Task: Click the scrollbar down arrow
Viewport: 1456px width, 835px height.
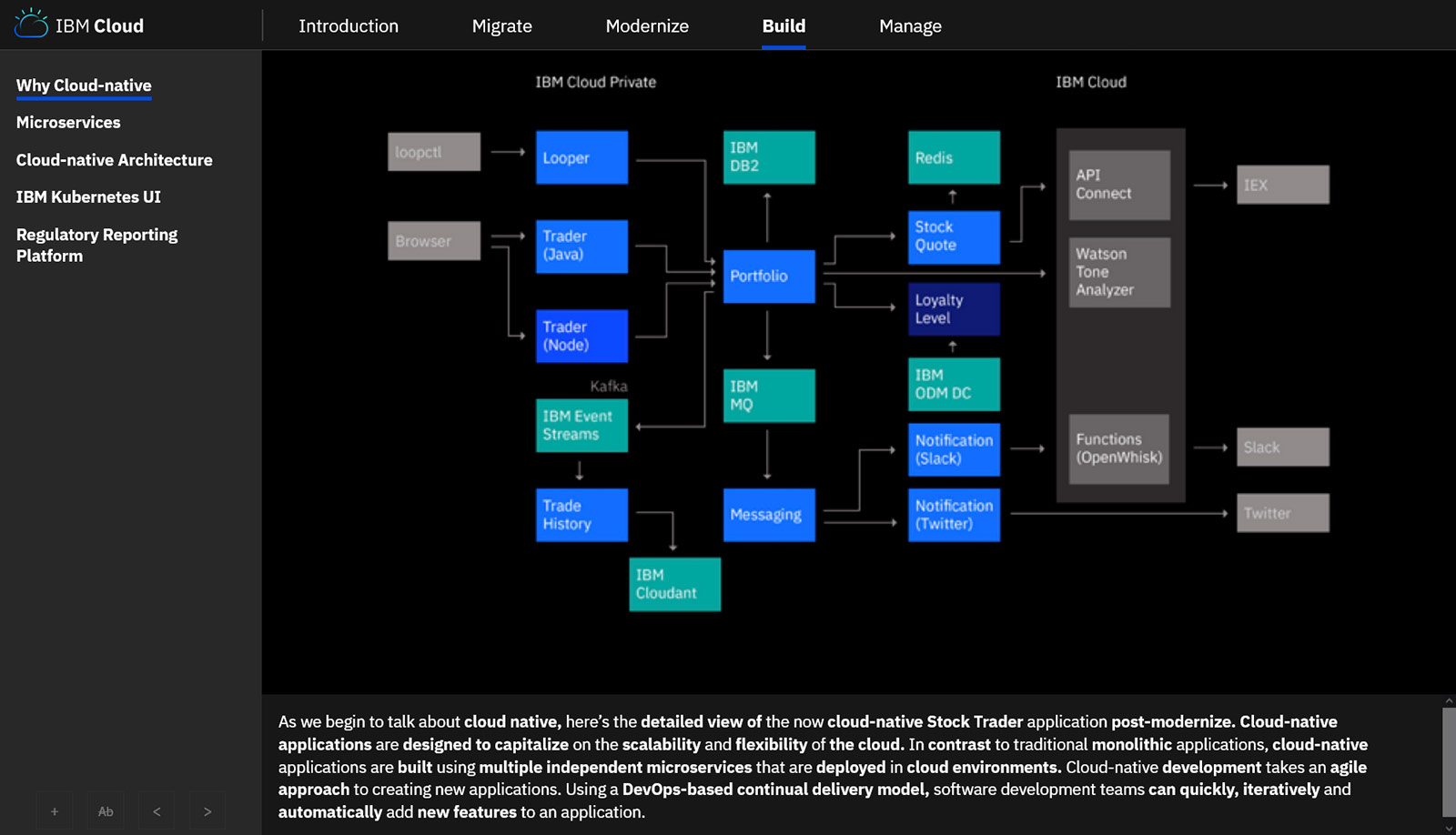Action: pyautogui.click(x=1449, y=829)
